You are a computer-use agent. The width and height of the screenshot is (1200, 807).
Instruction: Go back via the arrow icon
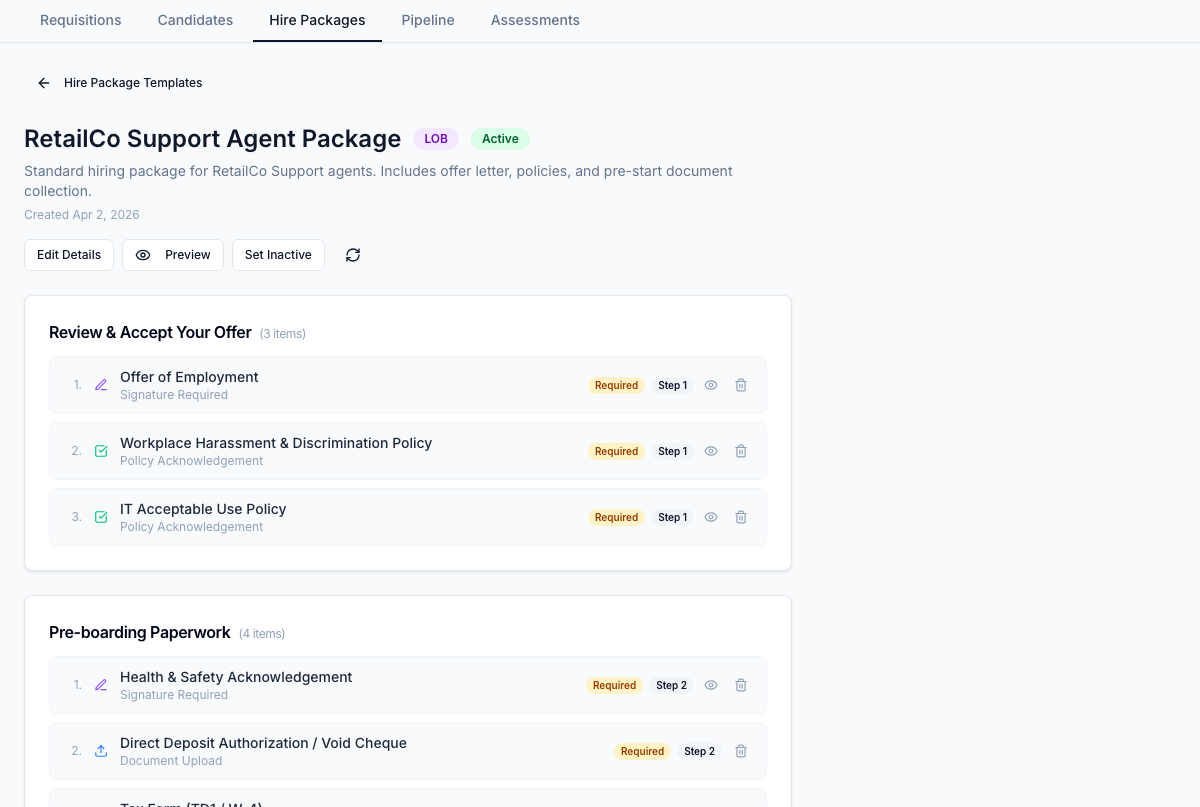(x=44, y=83)
